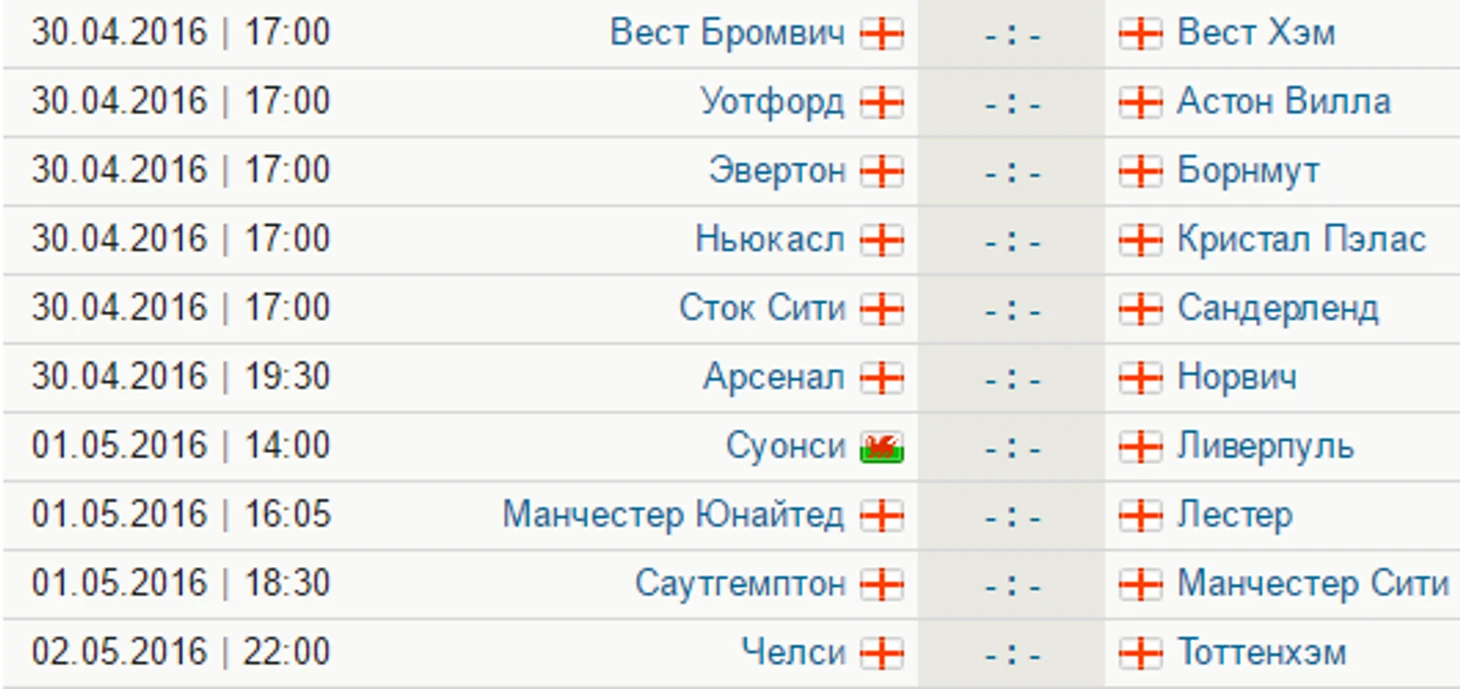Open the Сандерленд team link
This screenshot has width=1460, height=689.
1278,309
